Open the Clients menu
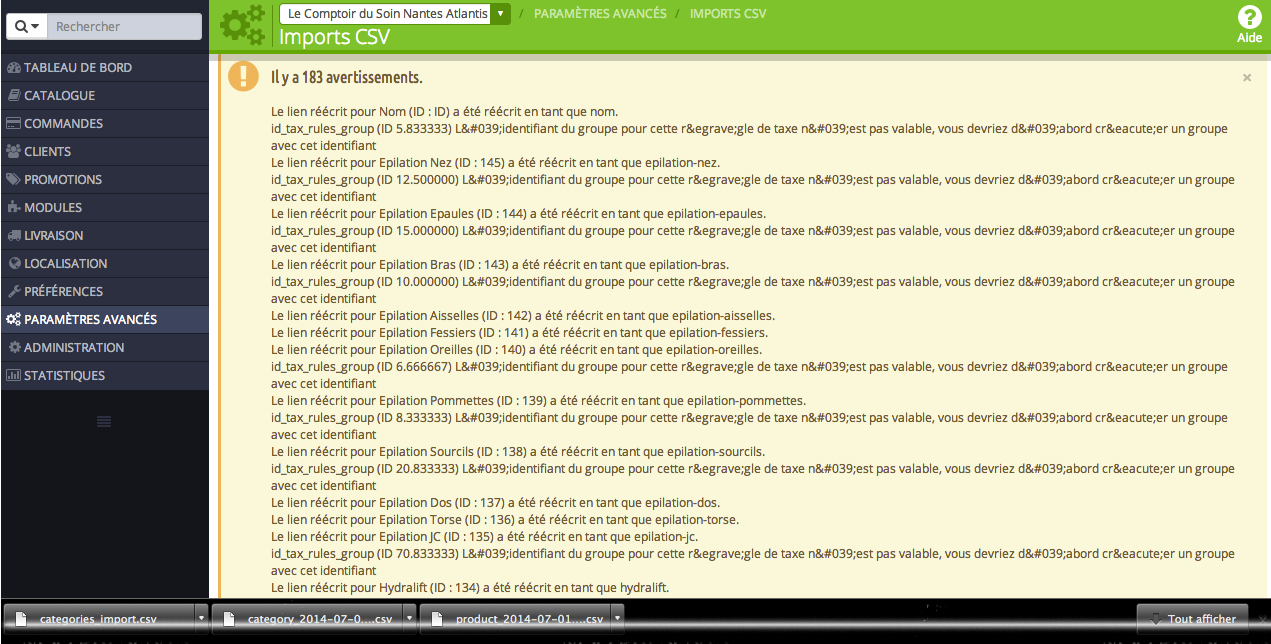This screenshot has width=1271, height=644. pos(105,152)
